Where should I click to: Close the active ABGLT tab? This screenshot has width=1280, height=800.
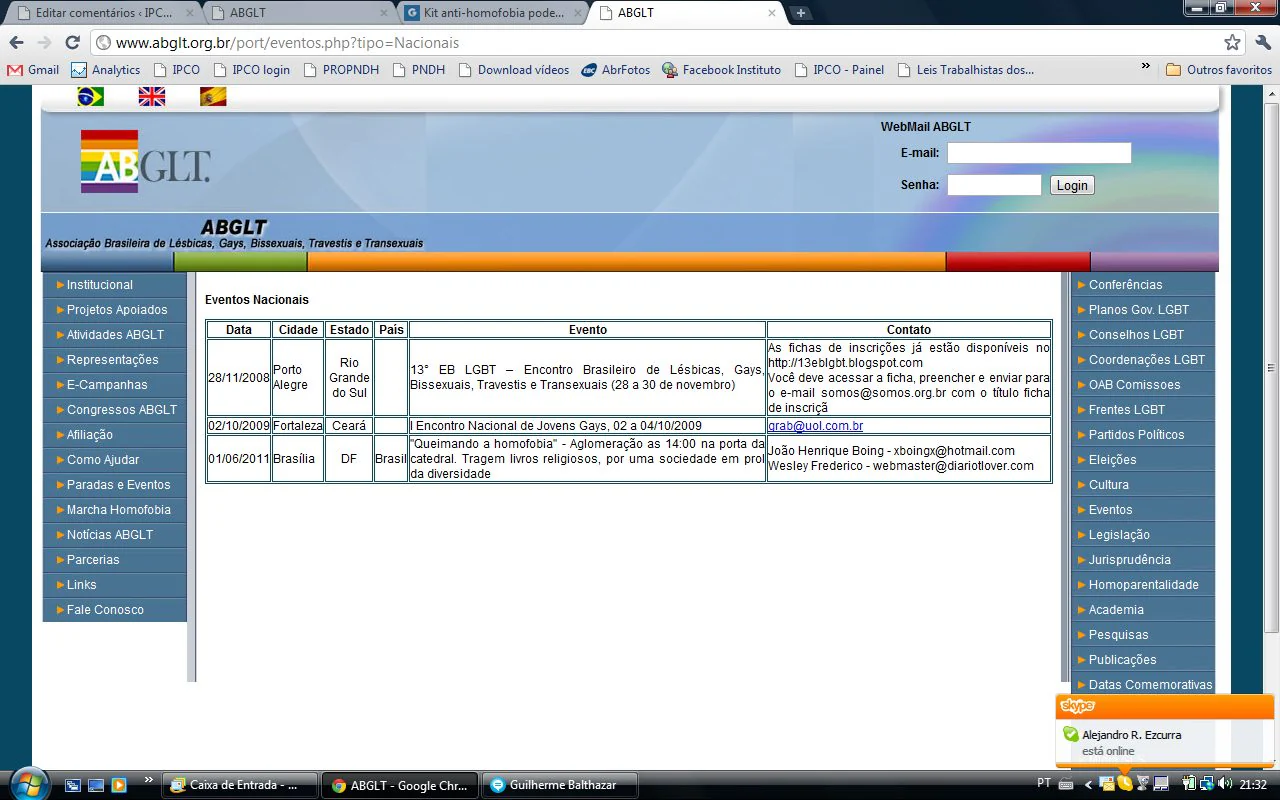[771, 13]
